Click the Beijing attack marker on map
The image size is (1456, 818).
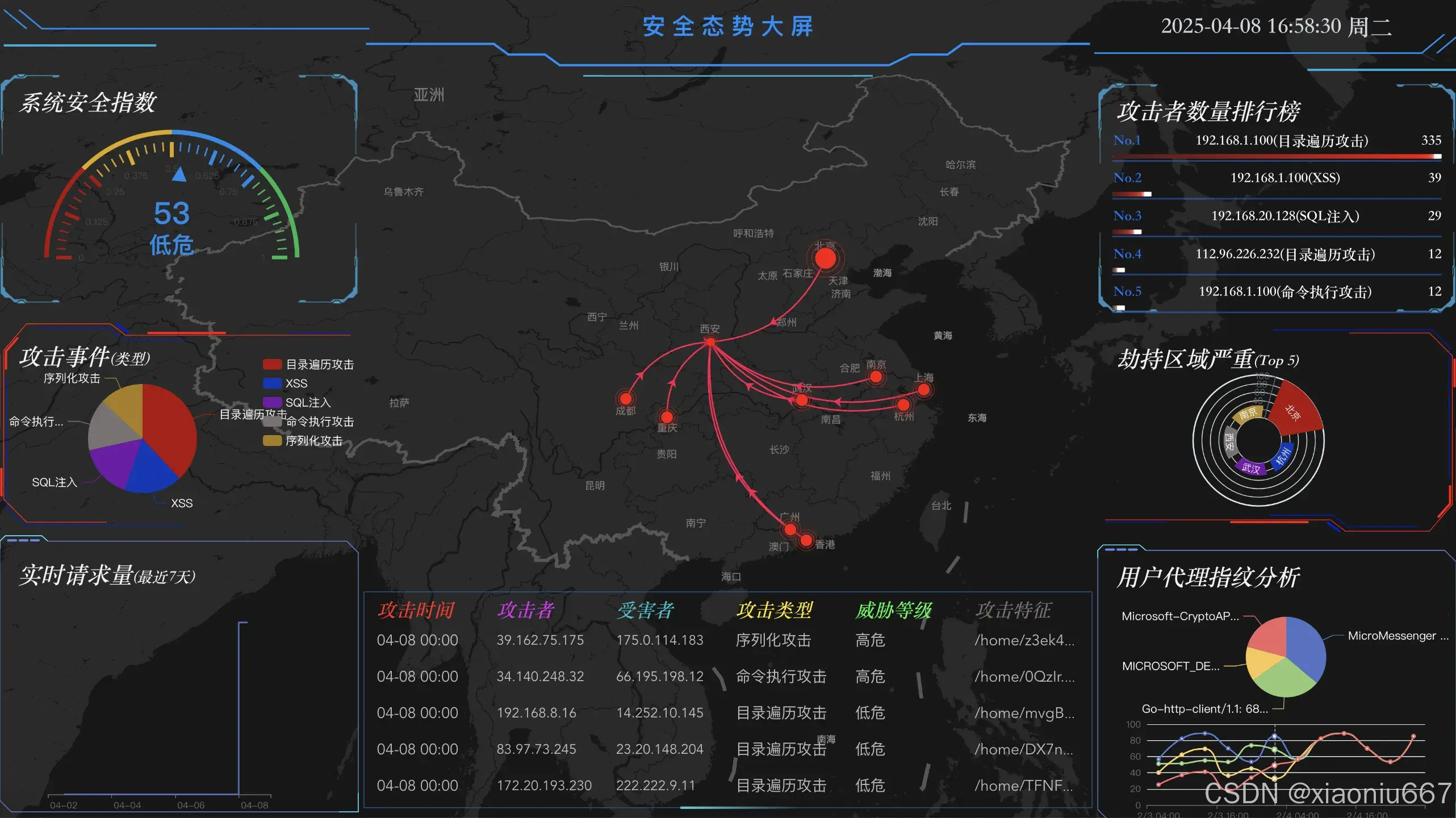click(825, 259)
